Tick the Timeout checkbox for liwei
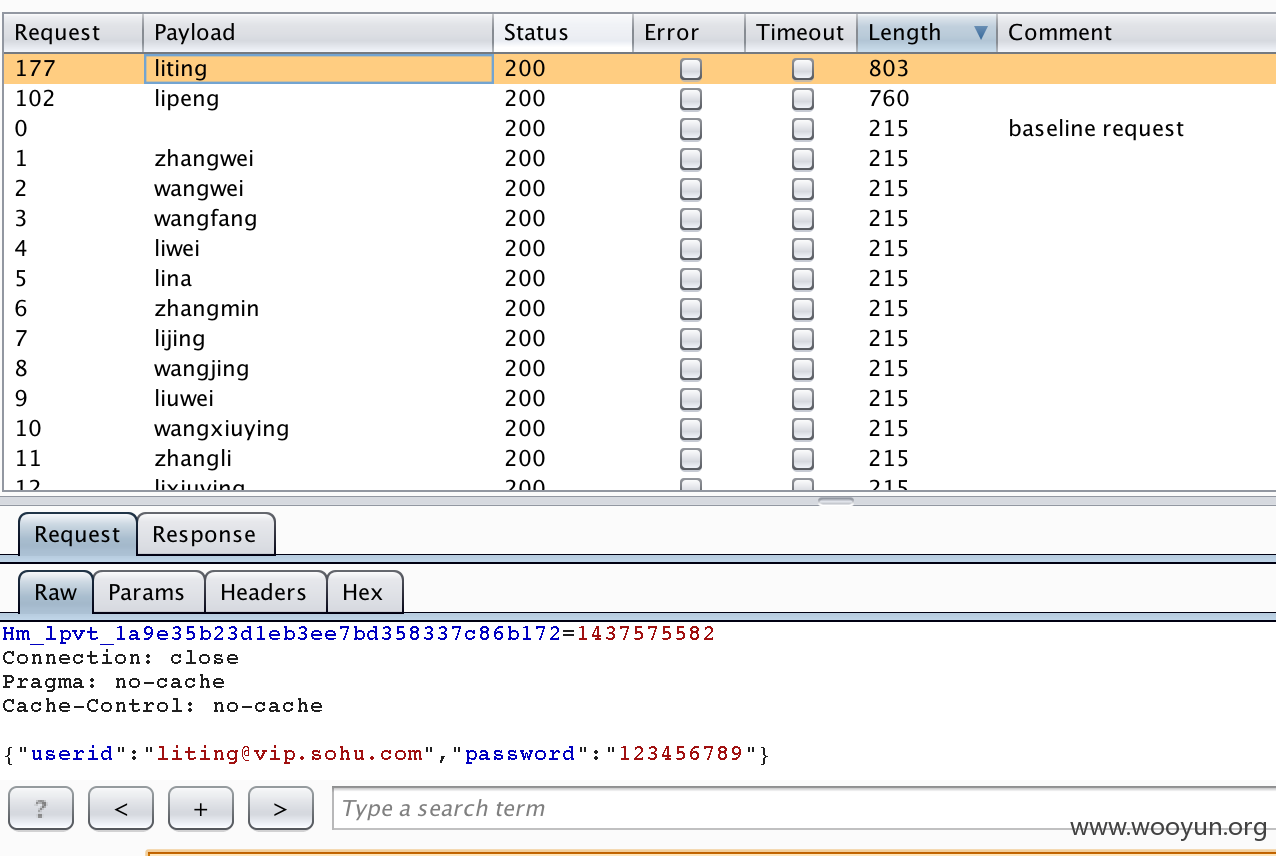This screenshot has height=856, width=1276. tap(803, 249)
